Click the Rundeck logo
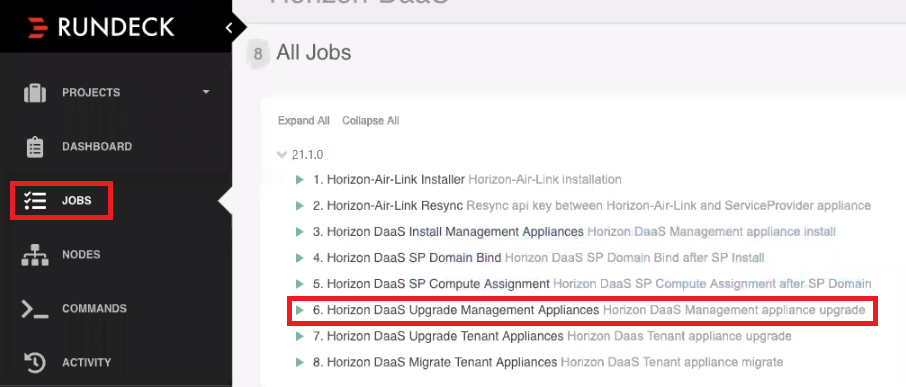Screen dimensions: 906x387 (101, 27)
